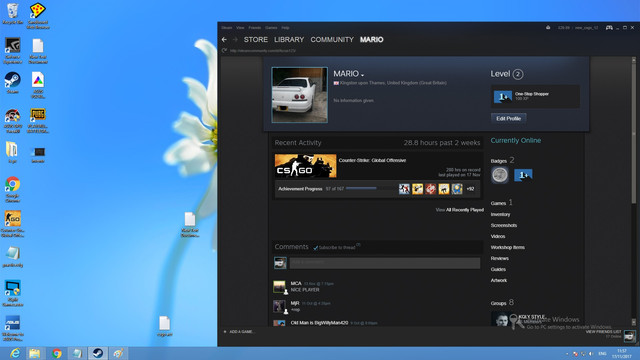
Task: Launch Google Chrome from the desktop shortcut
Action: (12, 189)
